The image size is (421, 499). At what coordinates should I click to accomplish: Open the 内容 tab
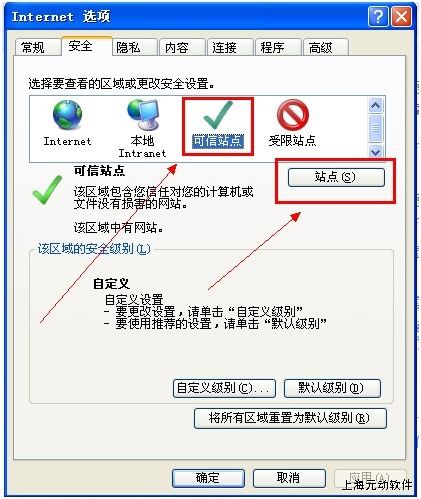[177, 47]
